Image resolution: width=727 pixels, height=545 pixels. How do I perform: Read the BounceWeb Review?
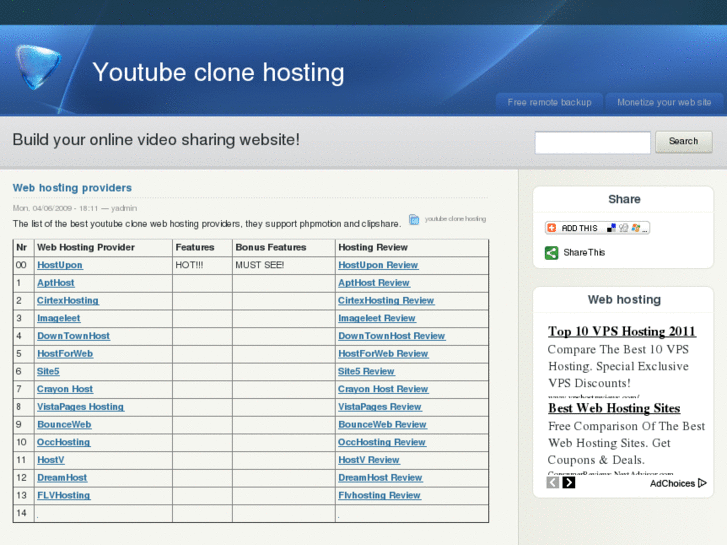coord(382,424)
